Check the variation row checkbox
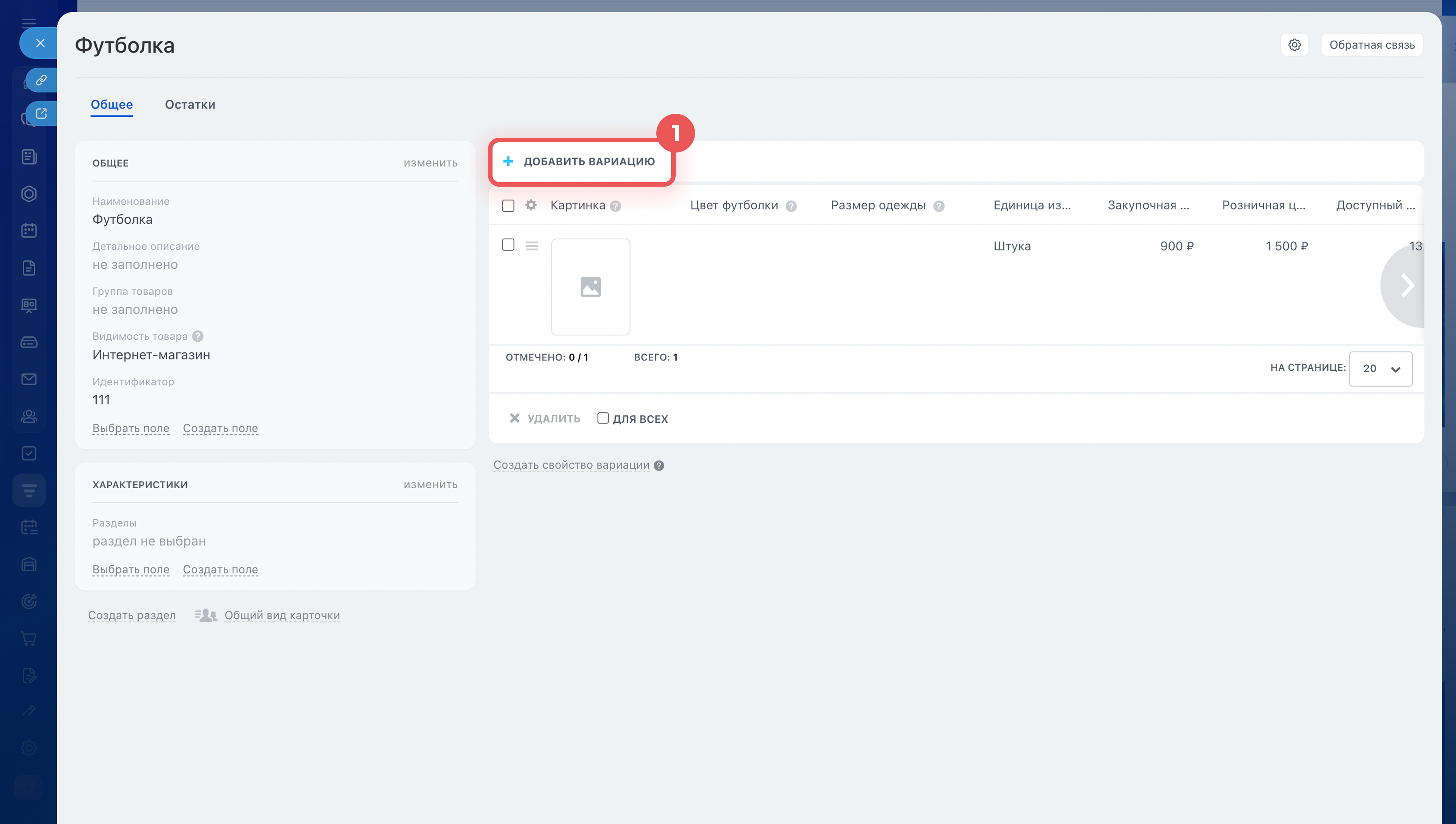Screen dimensions: 1456x824 (508, 244)
